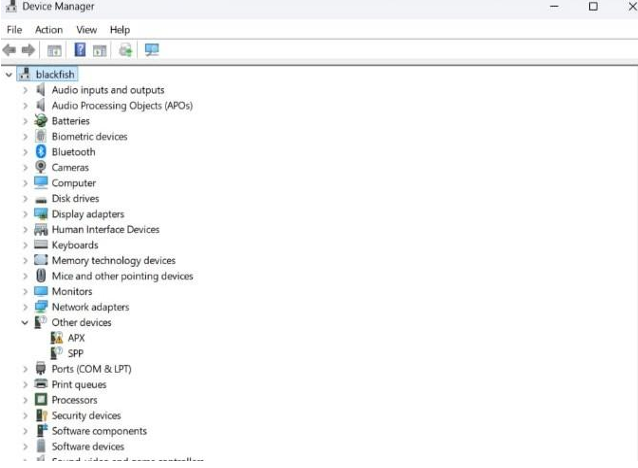
Task: Click the Memory technology devices icon
Action: (x=41, y=260)
